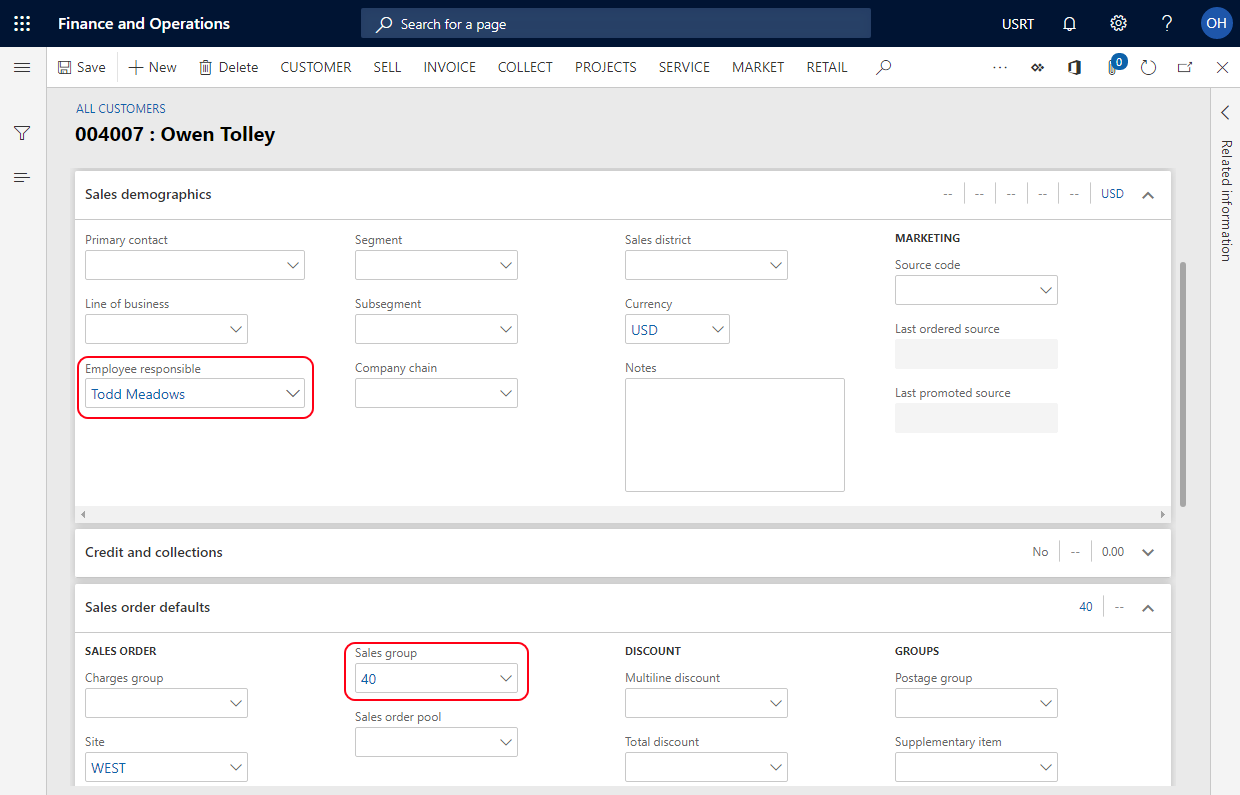Delete the customer record
The image size is (1240, 795).
[x=228, y=67]
